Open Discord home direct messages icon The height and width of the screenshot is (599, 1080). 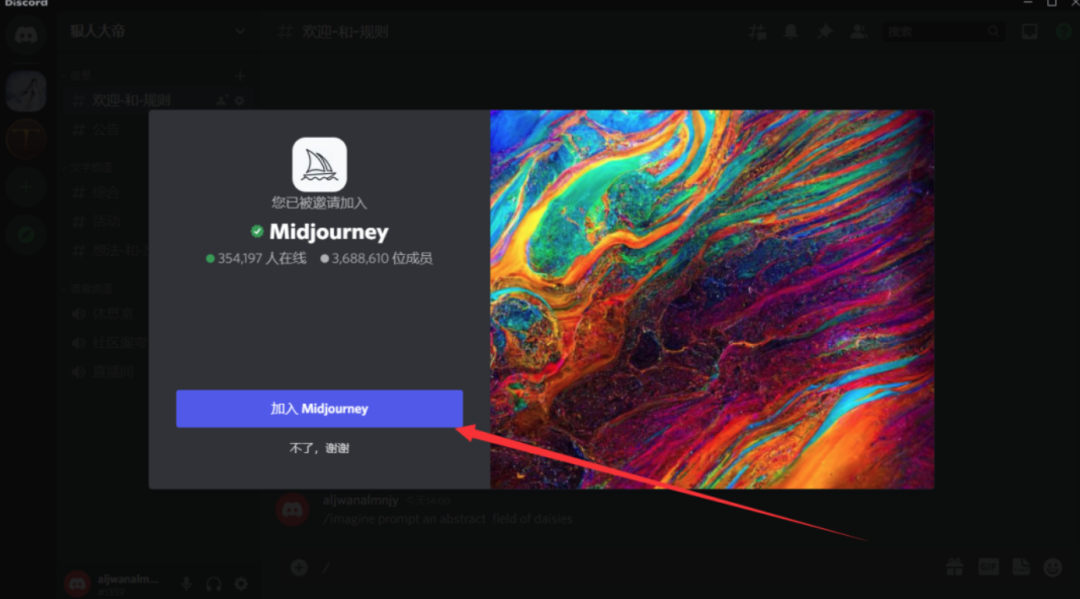(25, 34)
